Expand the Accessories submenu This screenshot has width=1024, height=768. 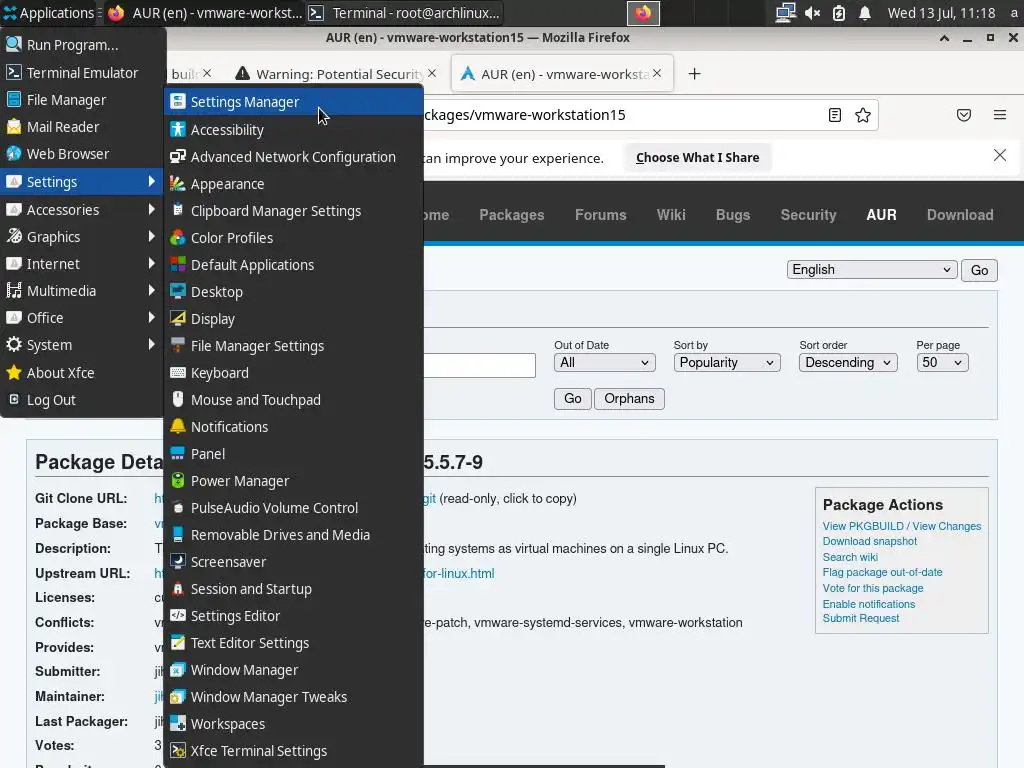click(x=82, y=210)
